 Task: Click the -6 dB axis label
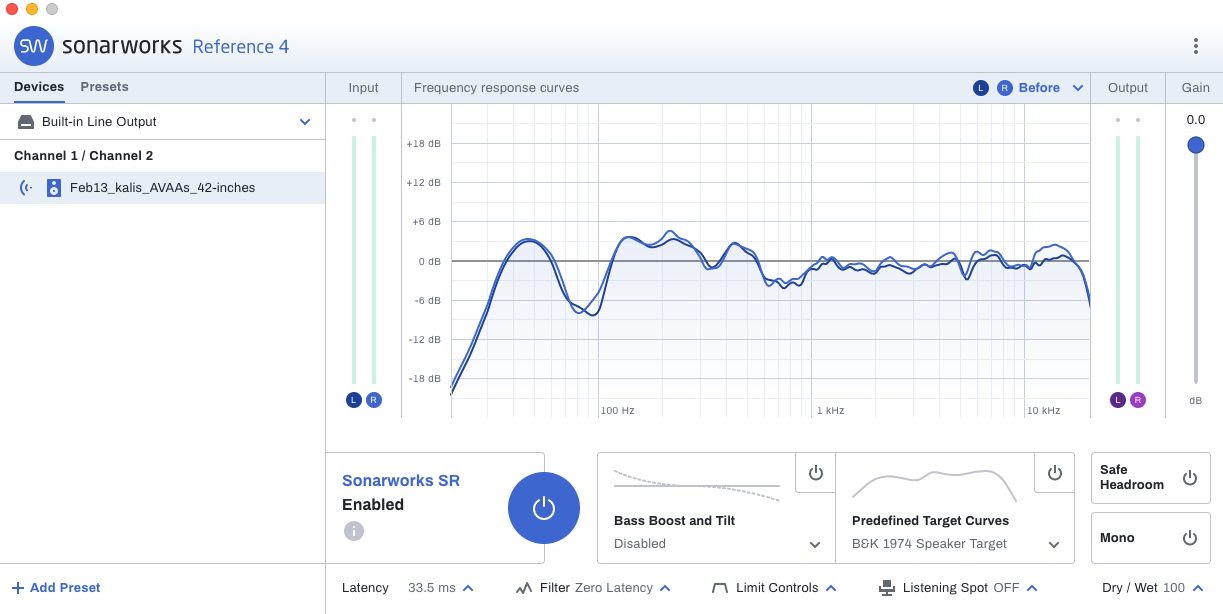(426, 300)
